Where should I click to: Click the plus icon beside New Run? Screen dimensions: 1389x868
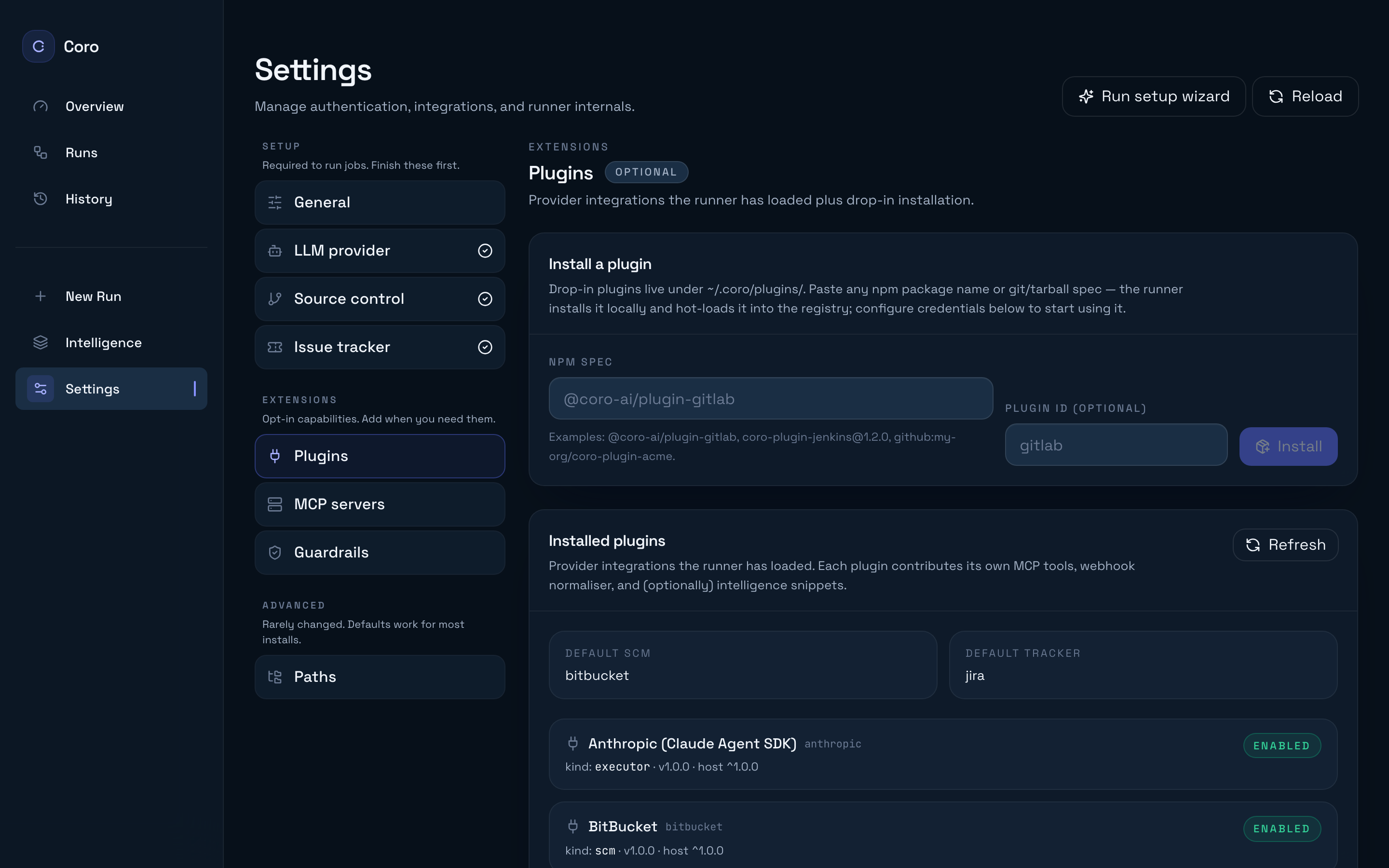[40, 296]
